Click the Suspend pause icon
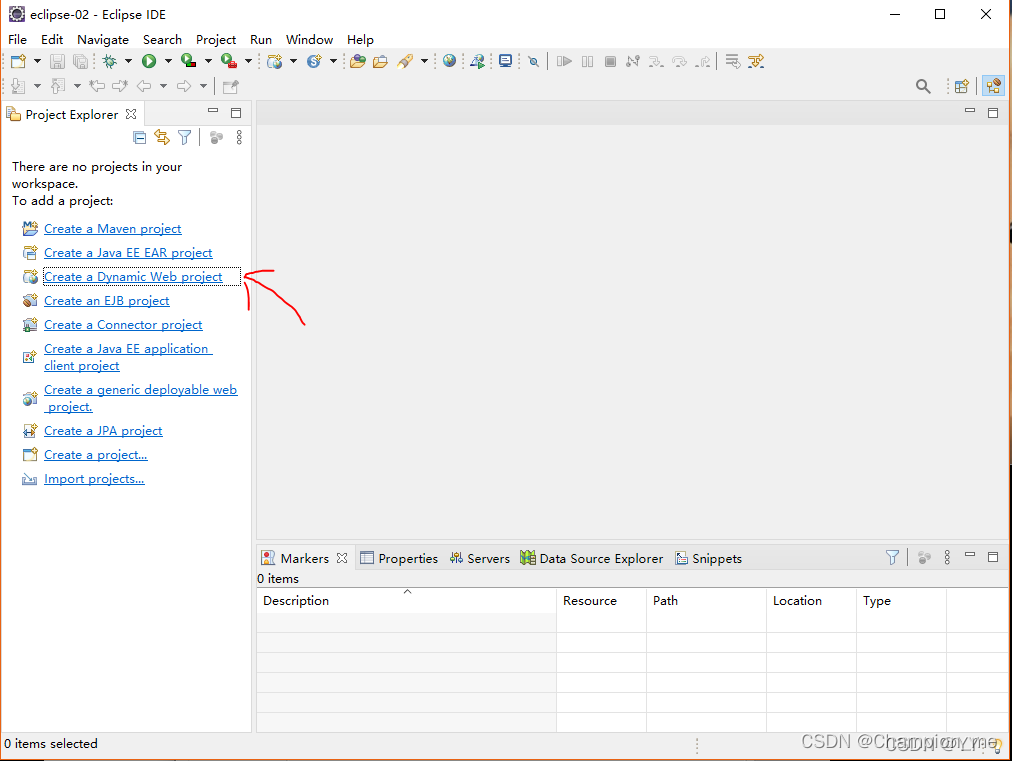Viewport: 1012px width, 761px height. click(587, 61)
